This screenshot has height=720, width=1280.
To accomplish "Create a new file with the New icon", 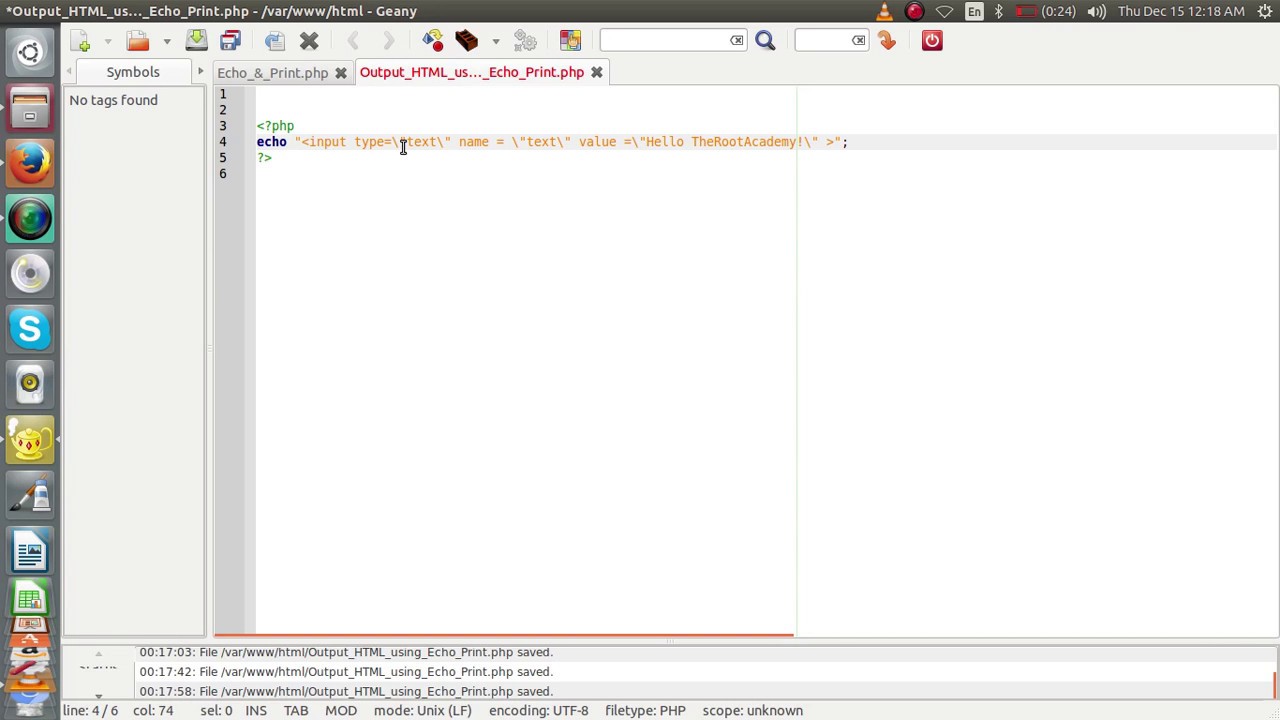I will (x=81, y=40).
